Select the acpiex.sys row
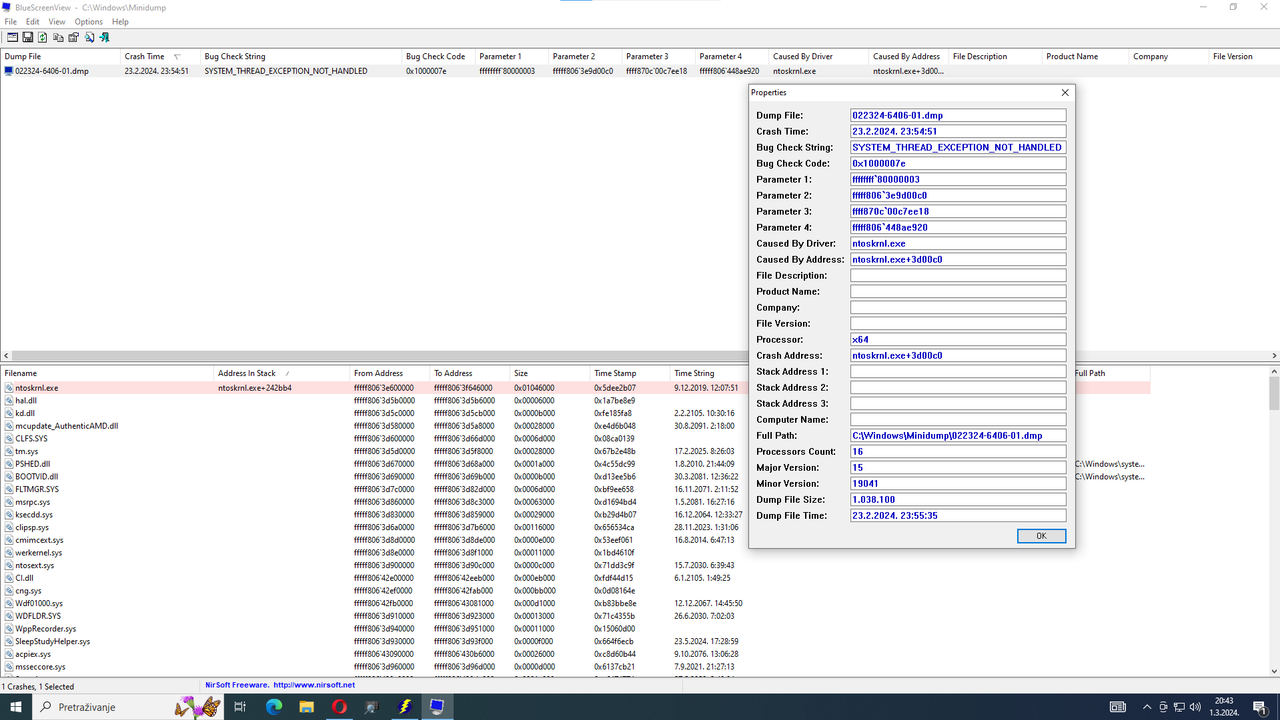 [x=575, y=654]
